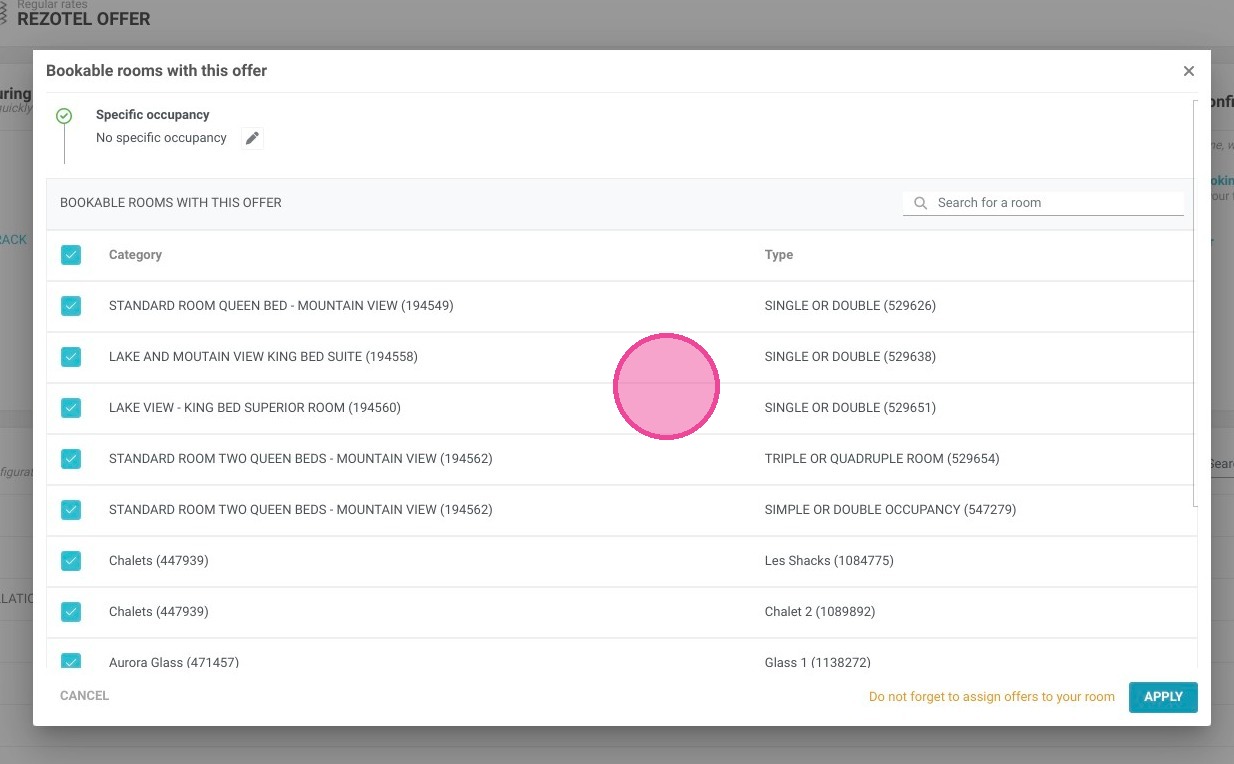The height and width of the screenshot is (764, 1234).
Task: Toggle the select-all header checkbox
Action: (71, 255)
